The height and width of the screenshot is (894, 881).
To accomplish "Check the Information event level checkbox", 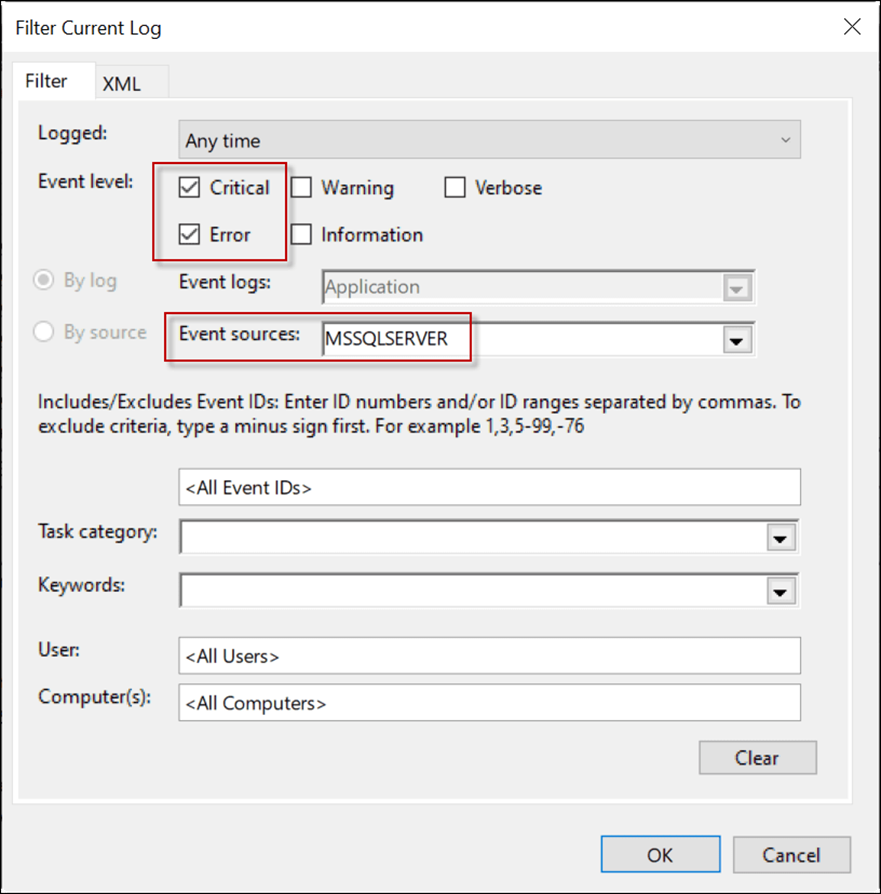I will pyautogui.click(x=301, y=235).
